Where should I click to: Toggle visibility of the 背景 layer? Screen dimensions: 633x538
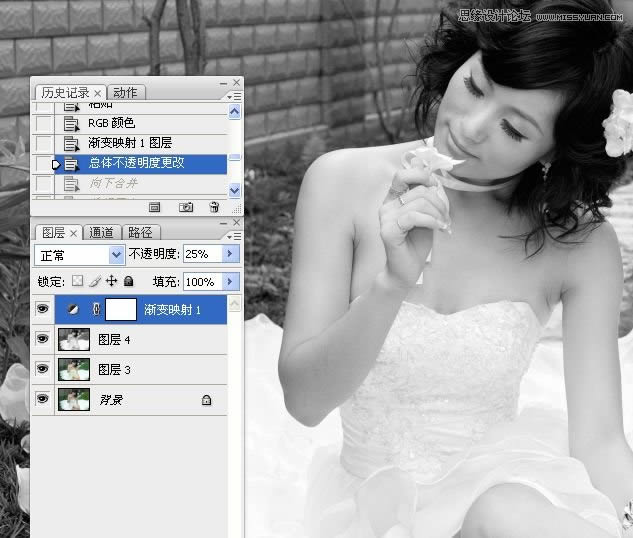tap(42, 399)
